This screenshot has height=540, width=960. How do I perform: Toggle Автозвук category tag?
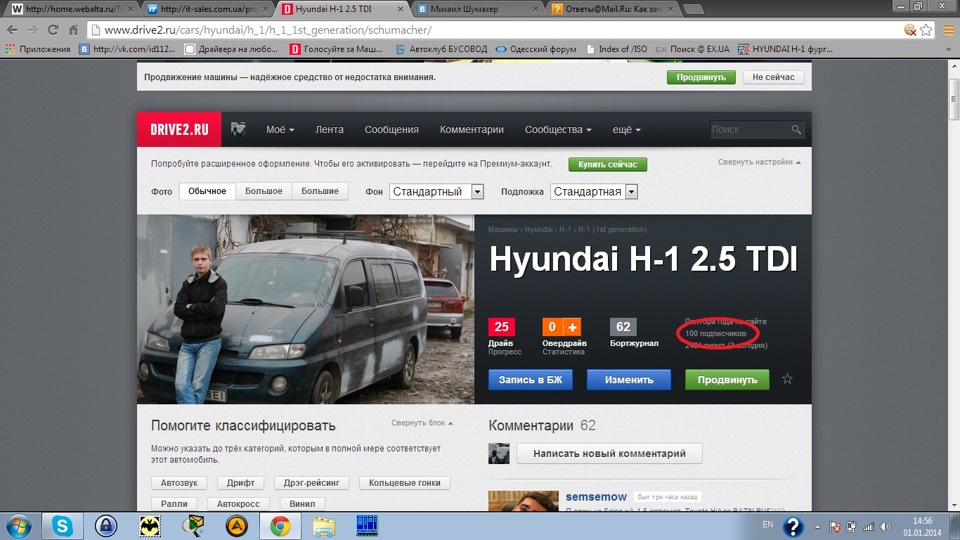tap(179, 482)
